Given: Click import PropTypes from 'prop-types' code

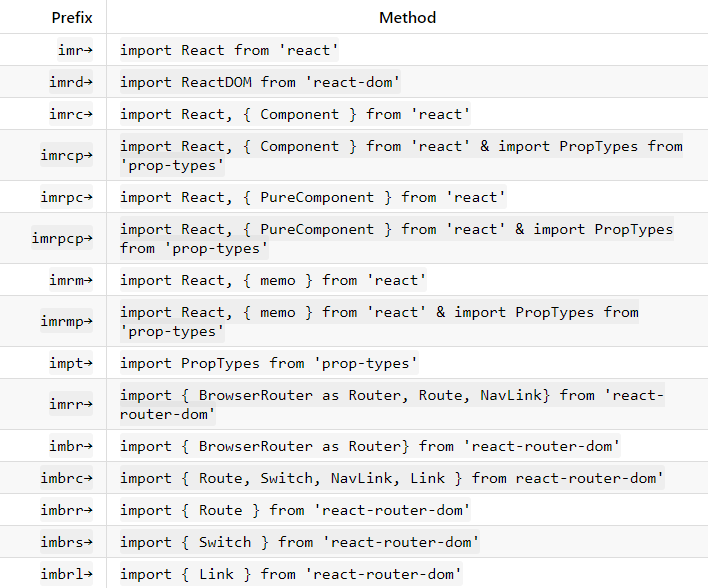Looking at the screenshot, I should [269, 363].
